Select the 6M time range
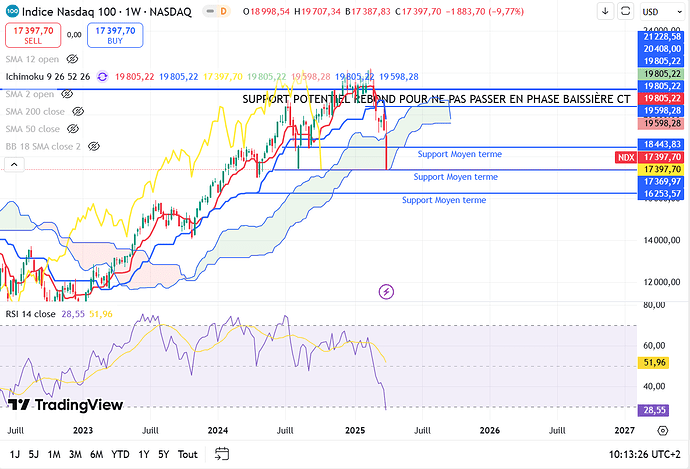 (96, 454)
